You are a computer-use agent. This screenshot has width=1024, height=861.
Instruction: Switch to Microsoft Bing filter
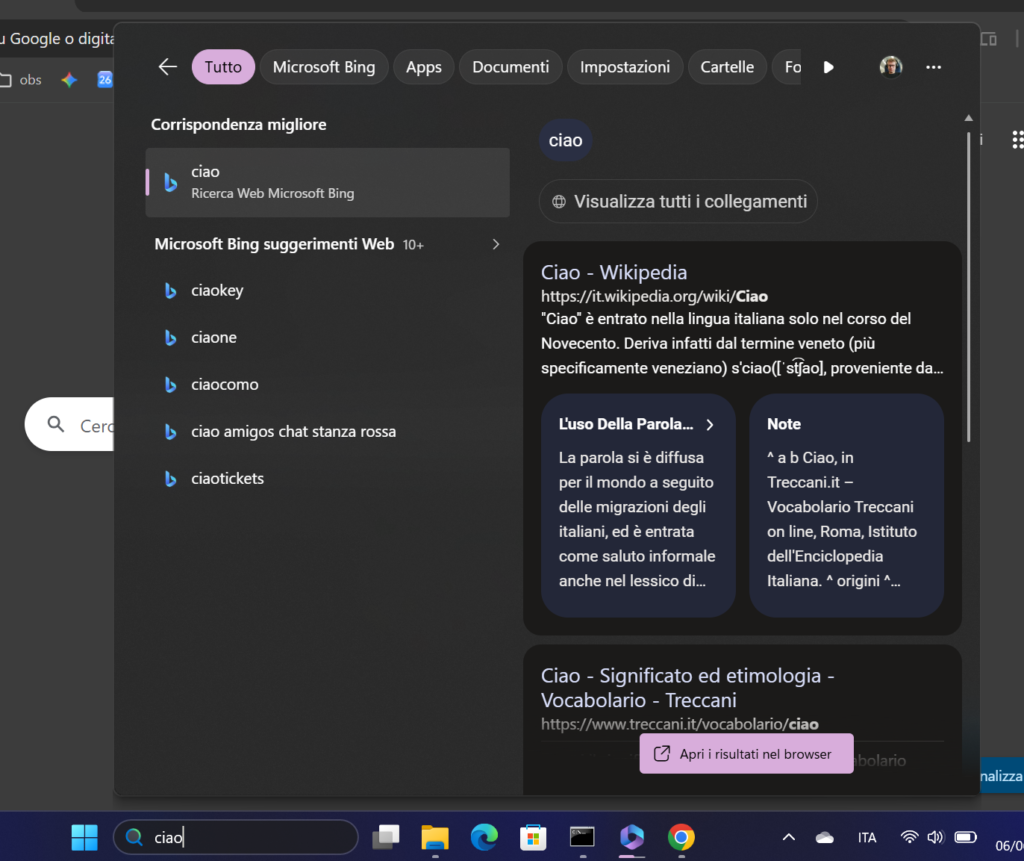point(324,67)
